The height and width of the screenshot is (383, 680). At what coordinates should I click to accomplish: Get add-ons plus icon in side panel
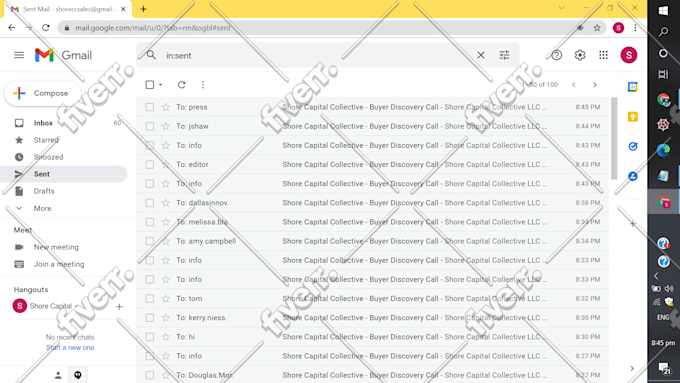tap(633, 224)
